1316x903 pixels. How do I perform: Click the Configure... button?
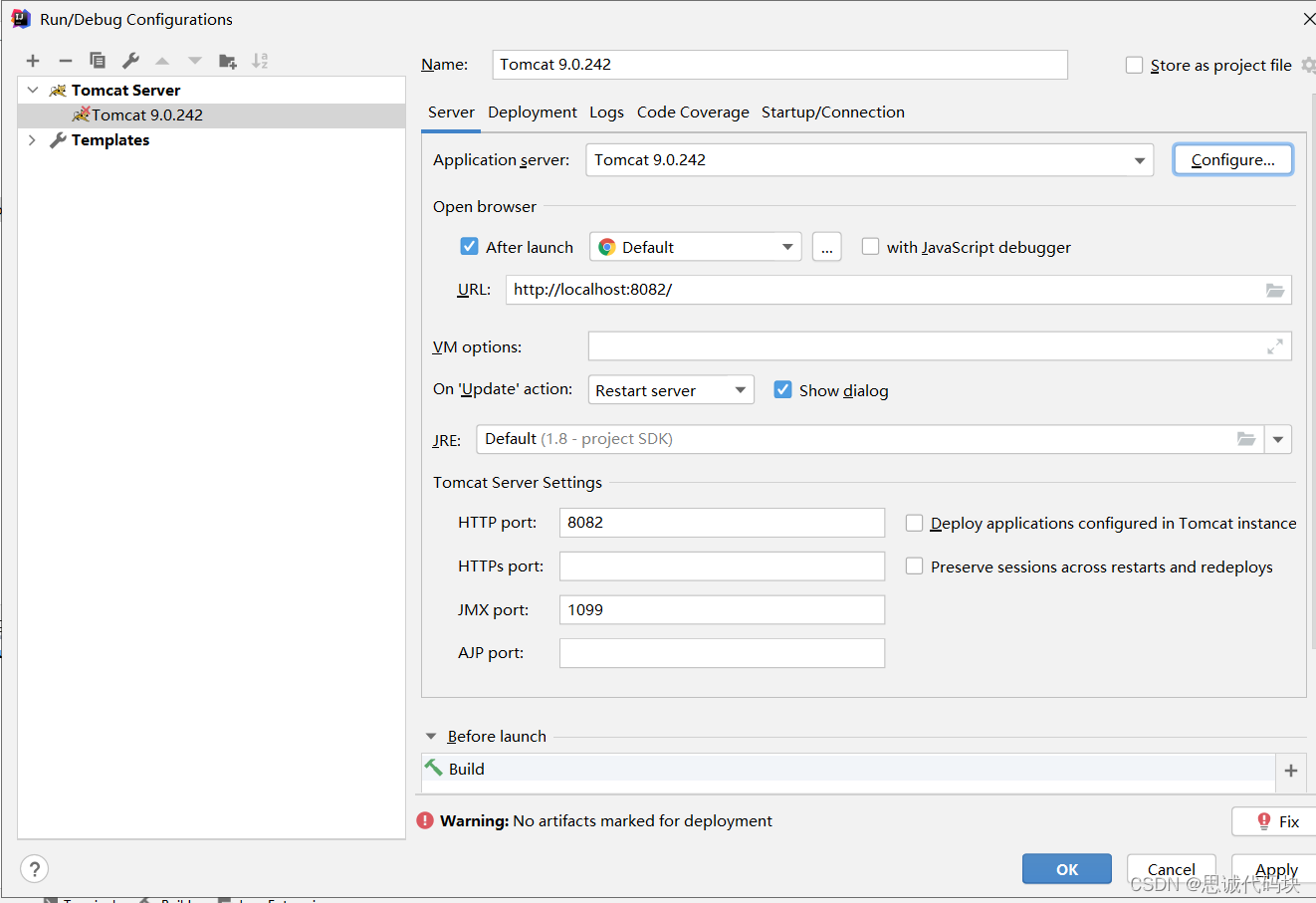click(x=1232, y=159)
